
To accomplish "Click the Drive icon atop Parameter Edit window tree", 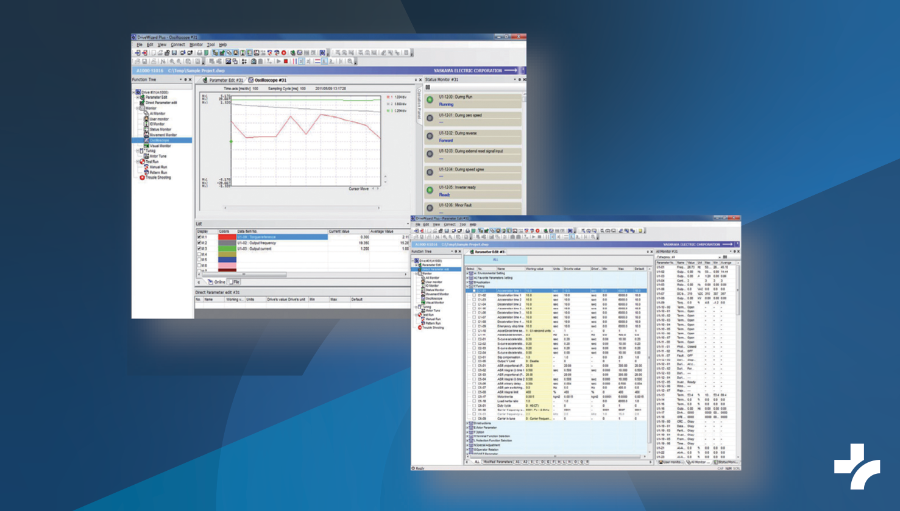I will (417, 261).
